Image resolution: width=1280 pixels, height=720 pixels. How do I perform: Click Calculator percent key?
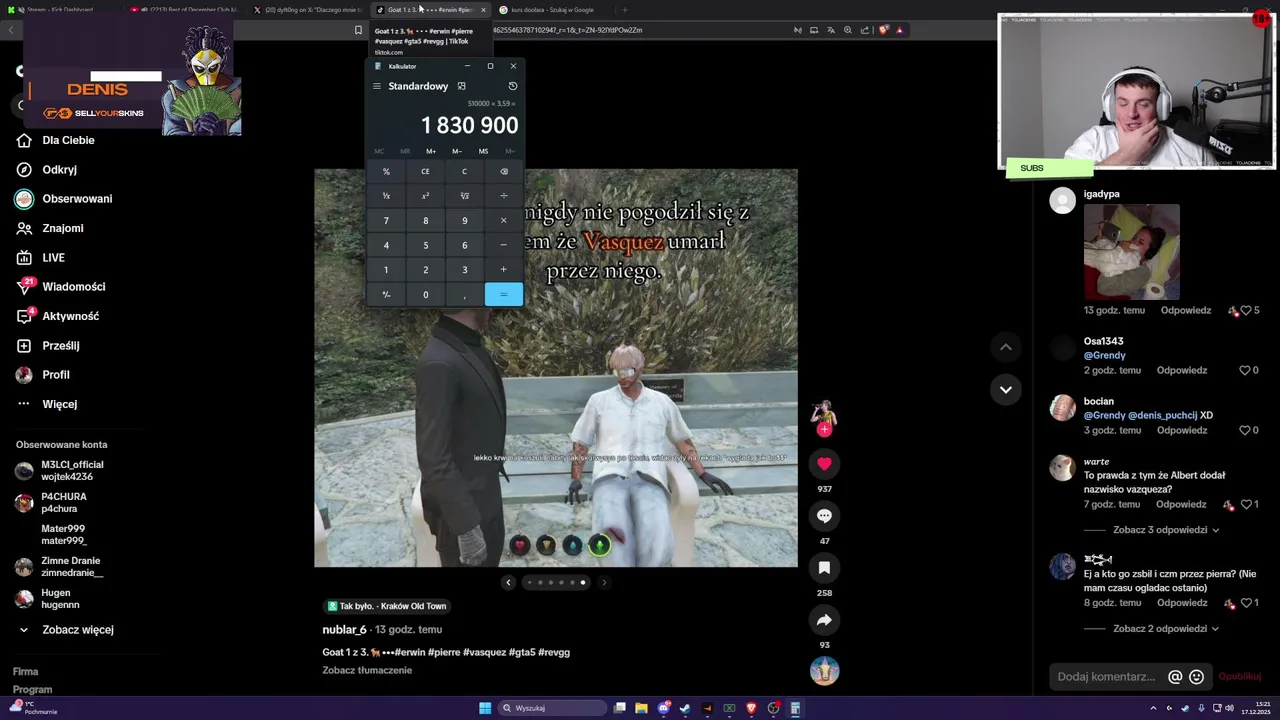click(x=386, y=171)
